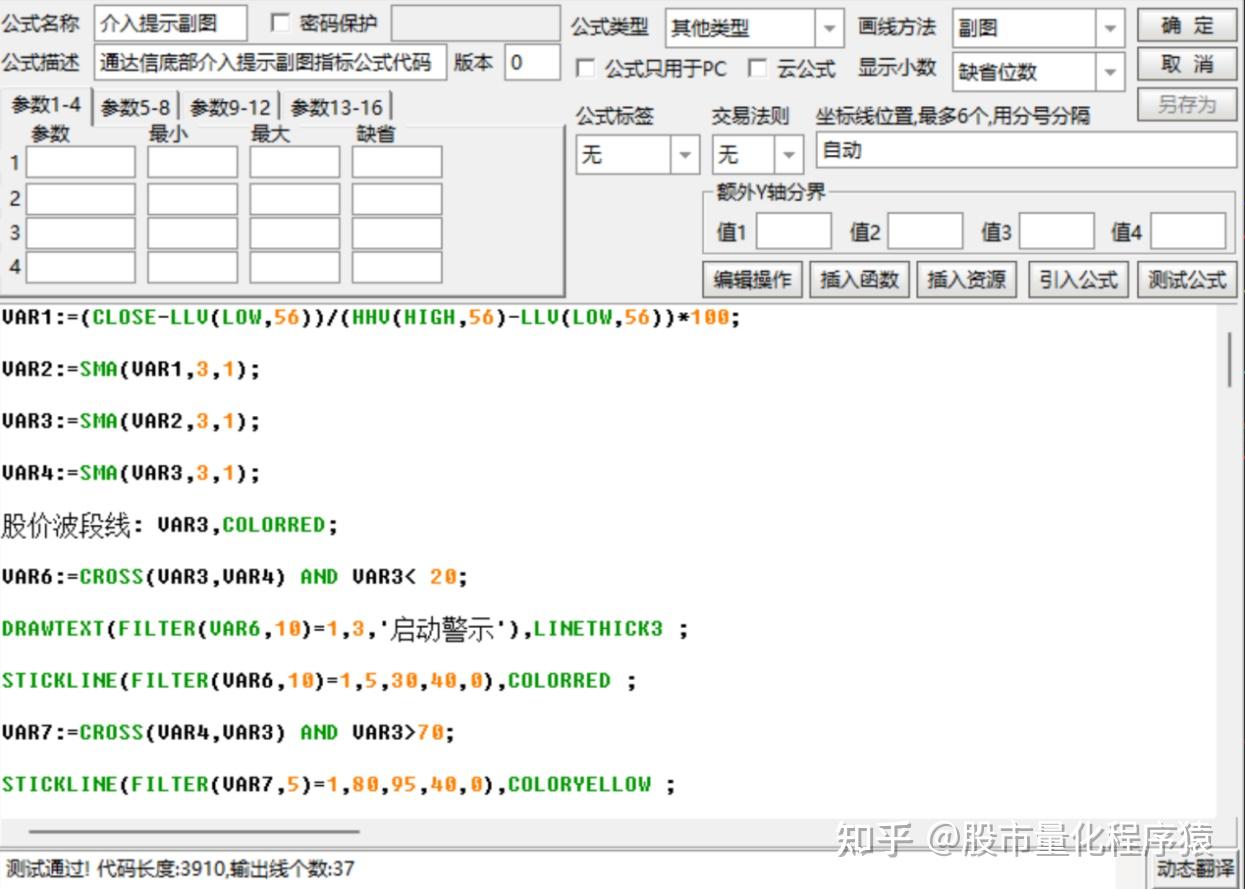Click the VAR4:=SMA(VAR3,3,1) line
This screenshot has height=890, width=1245.
131,473
